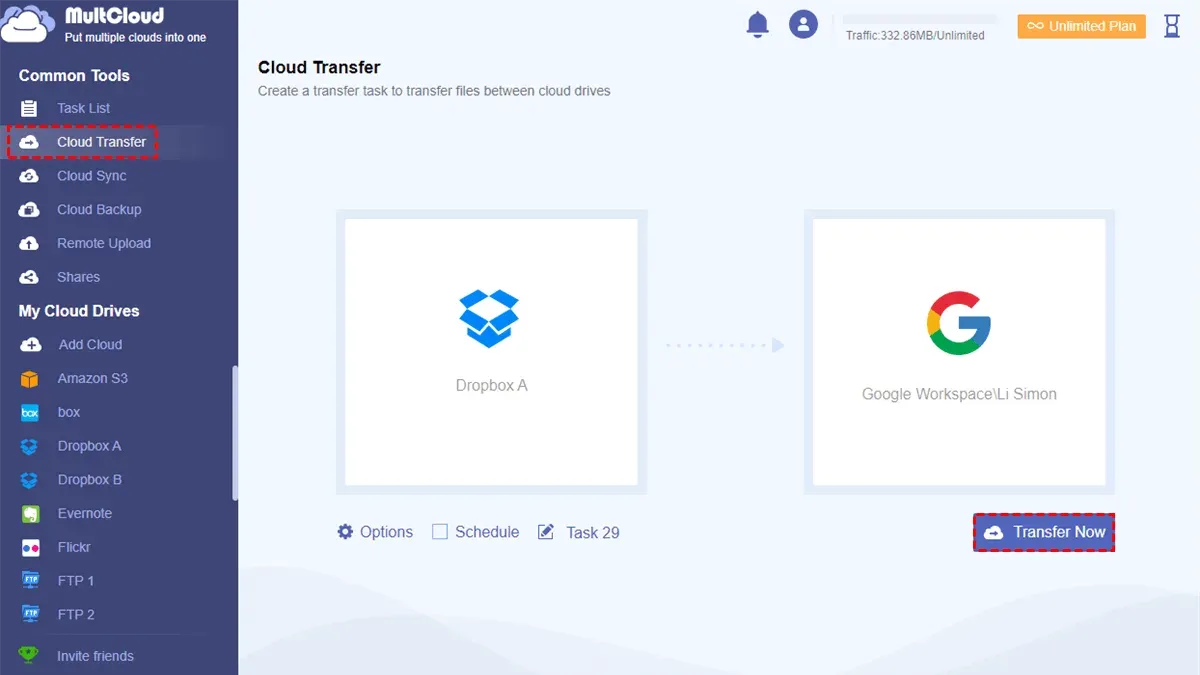Open Amazon S3 drive
This screenshot has width=1200, height=675.
pos(92,379)
